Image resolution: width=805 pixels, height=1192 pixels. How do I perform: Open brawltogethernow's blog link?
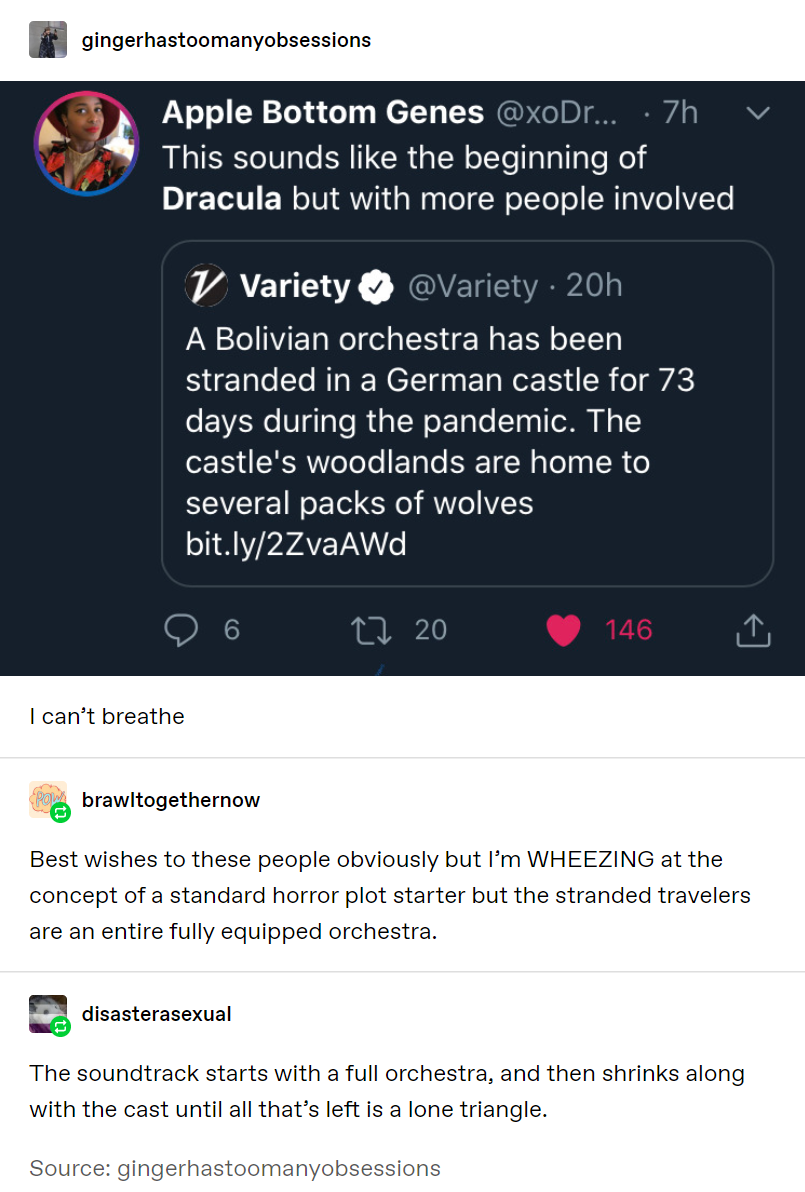pyautogui.click(x=171, y=800)
